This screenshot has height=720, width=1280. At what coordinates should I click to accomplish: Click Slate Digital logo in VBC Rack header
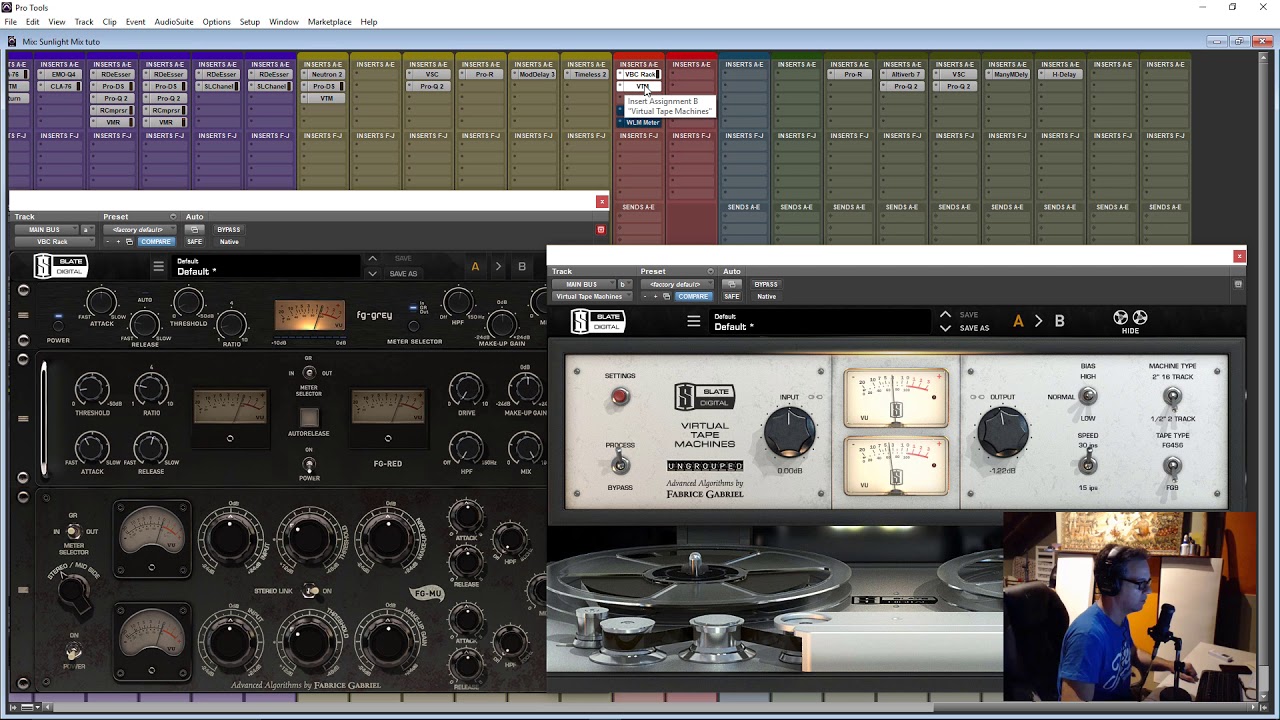click(x=61, y=266)
